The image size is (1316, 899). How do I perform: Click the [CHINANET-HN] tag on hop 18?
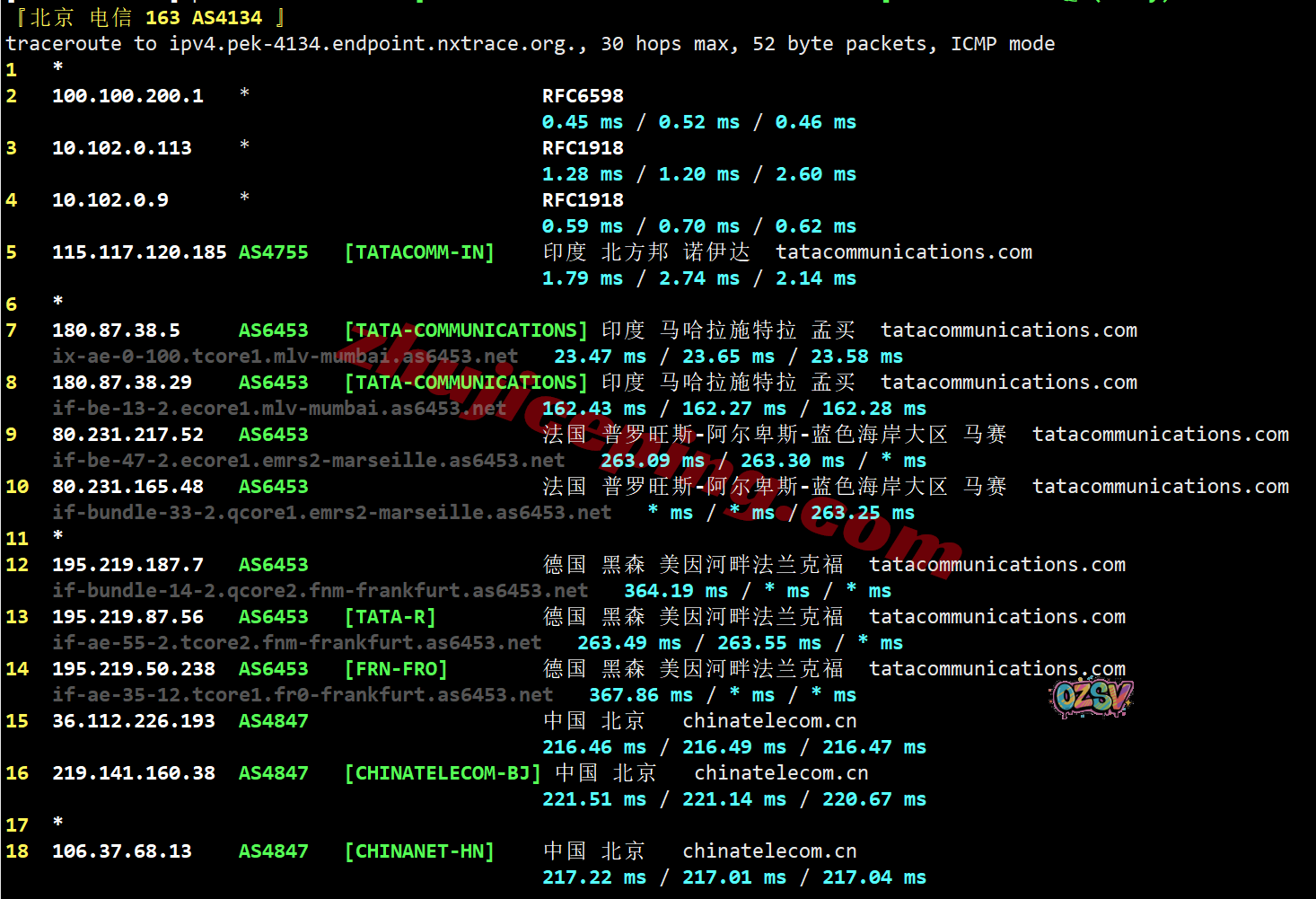click(419, 851)
